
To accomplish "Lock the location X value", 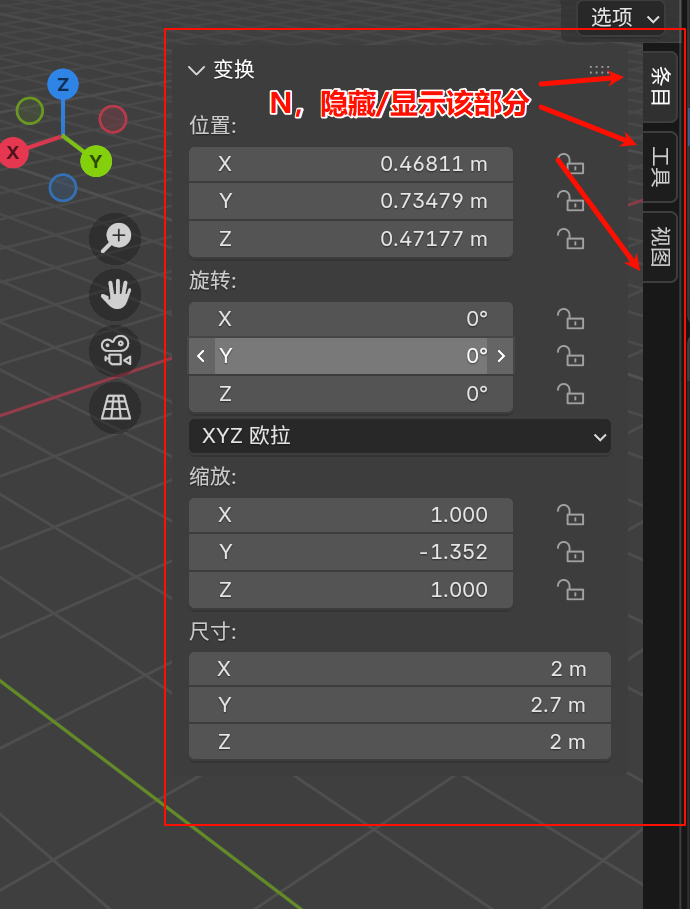I will pos(570,164).
